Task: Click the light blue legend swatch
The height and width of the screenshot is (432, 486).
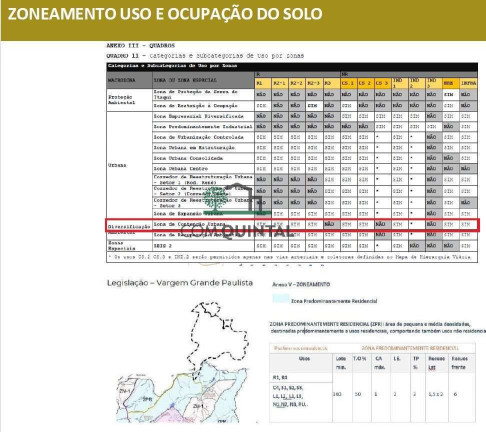Action: pos(281,299)
